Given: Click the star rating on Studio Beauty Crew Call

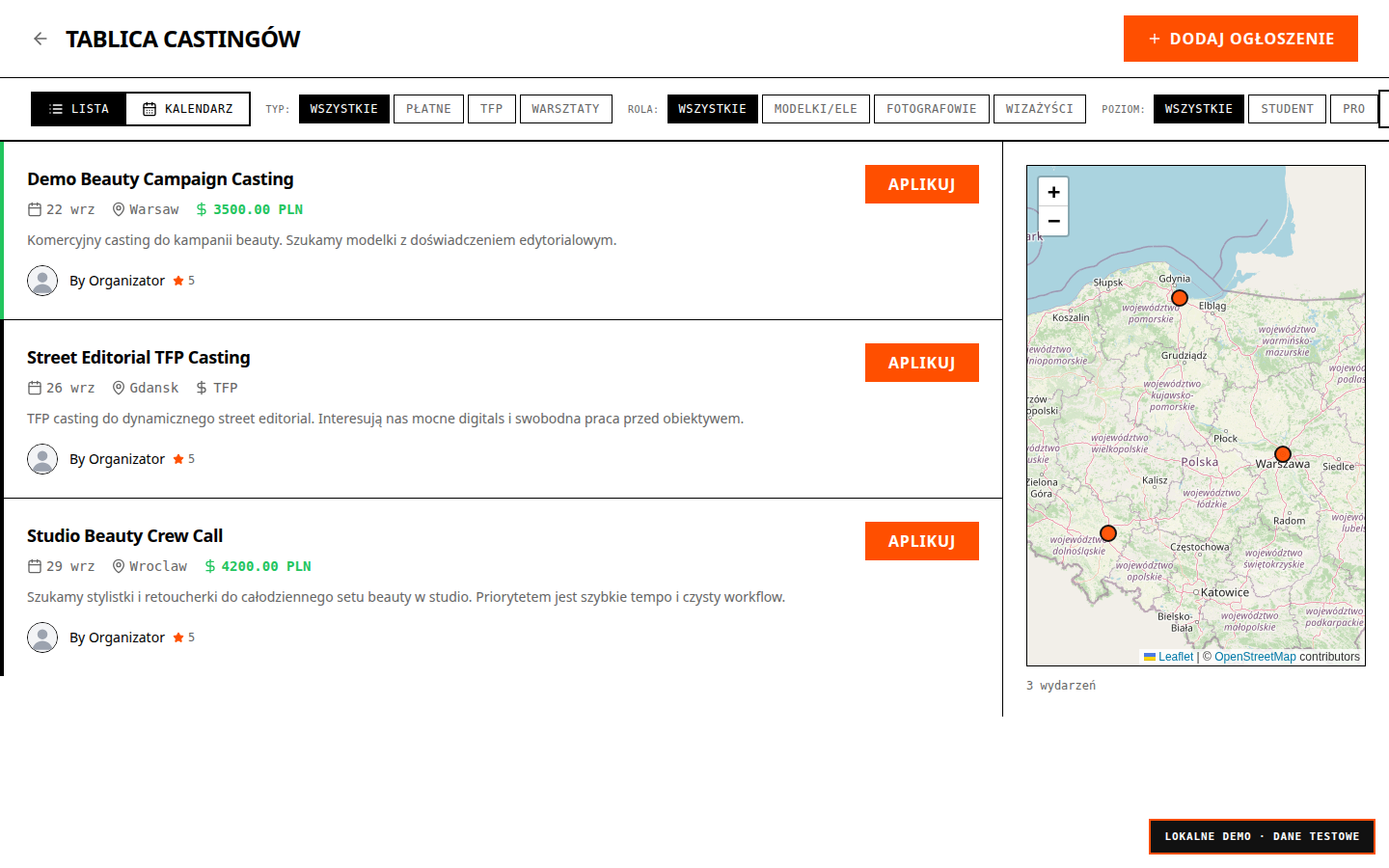Looking at the screenshot, I should tap(184, 637).
